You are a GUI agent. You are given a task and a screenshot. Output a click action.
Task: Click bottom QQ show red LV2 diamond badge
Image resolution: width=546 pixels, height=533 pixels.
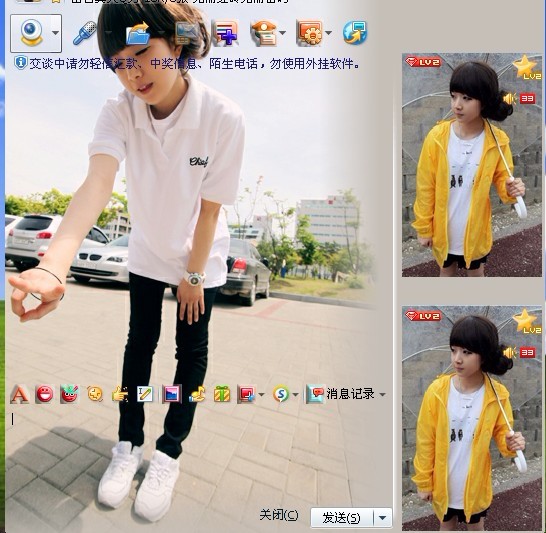423,316
